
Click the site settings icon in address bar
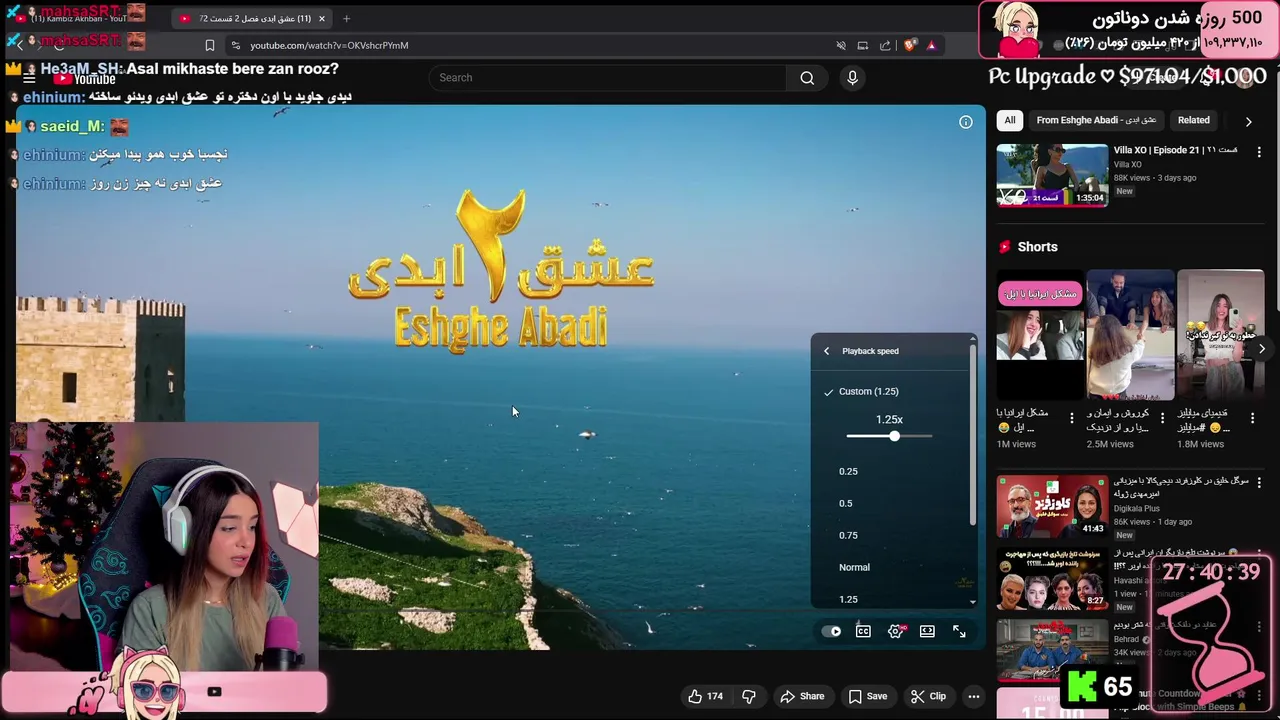point(235,45)
